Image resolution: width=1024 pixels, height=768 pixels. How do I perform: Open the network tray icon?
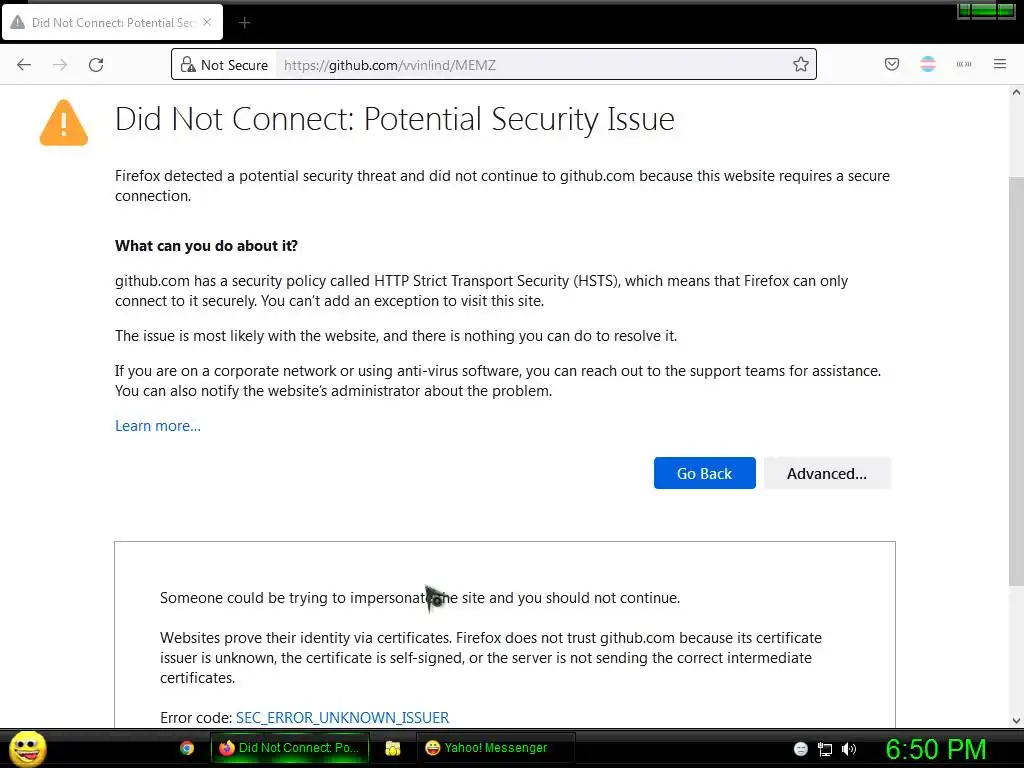click(825, 749)
